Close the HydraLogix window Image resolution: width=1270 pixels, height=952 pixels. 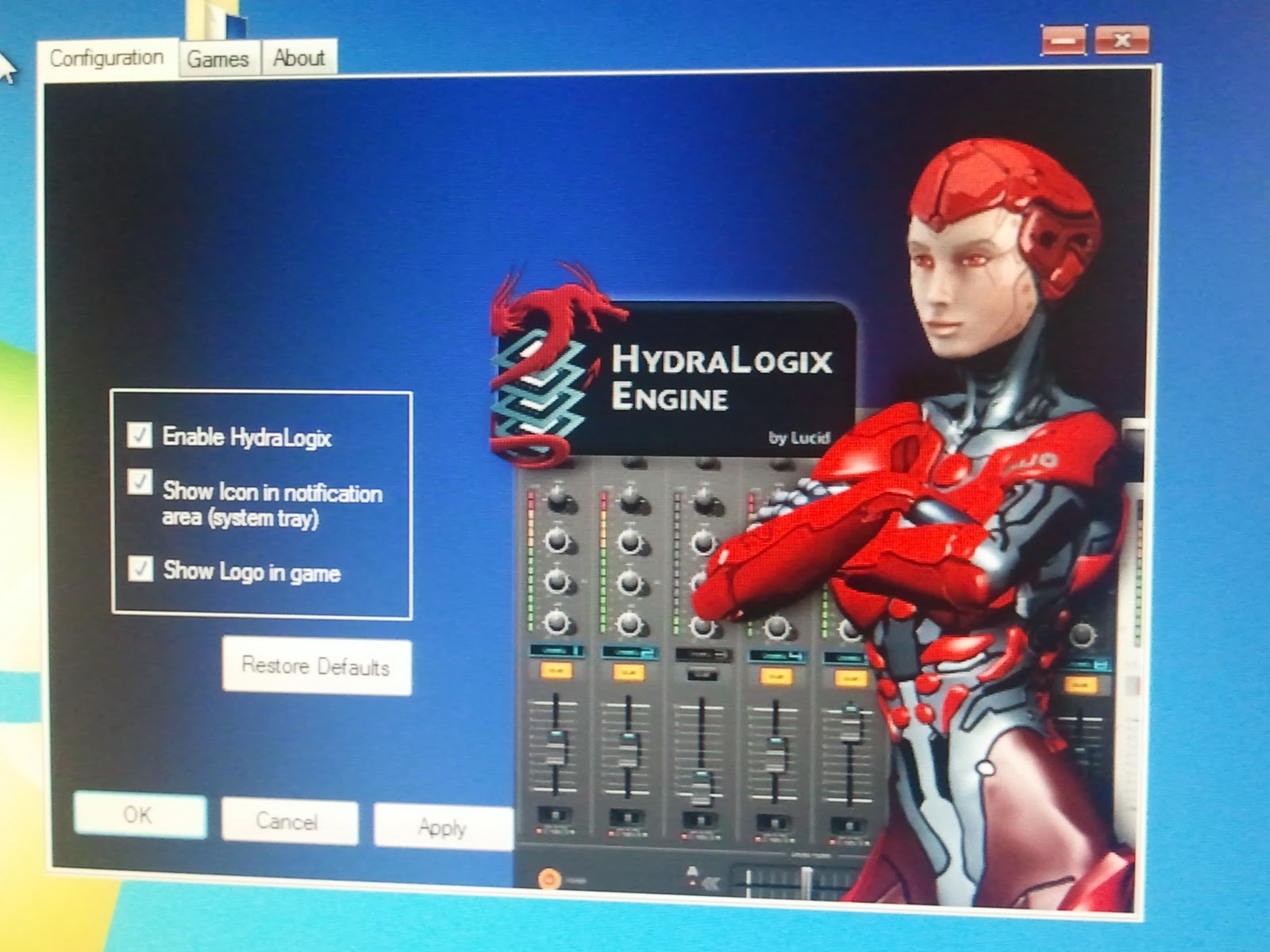pos(1122,40)
